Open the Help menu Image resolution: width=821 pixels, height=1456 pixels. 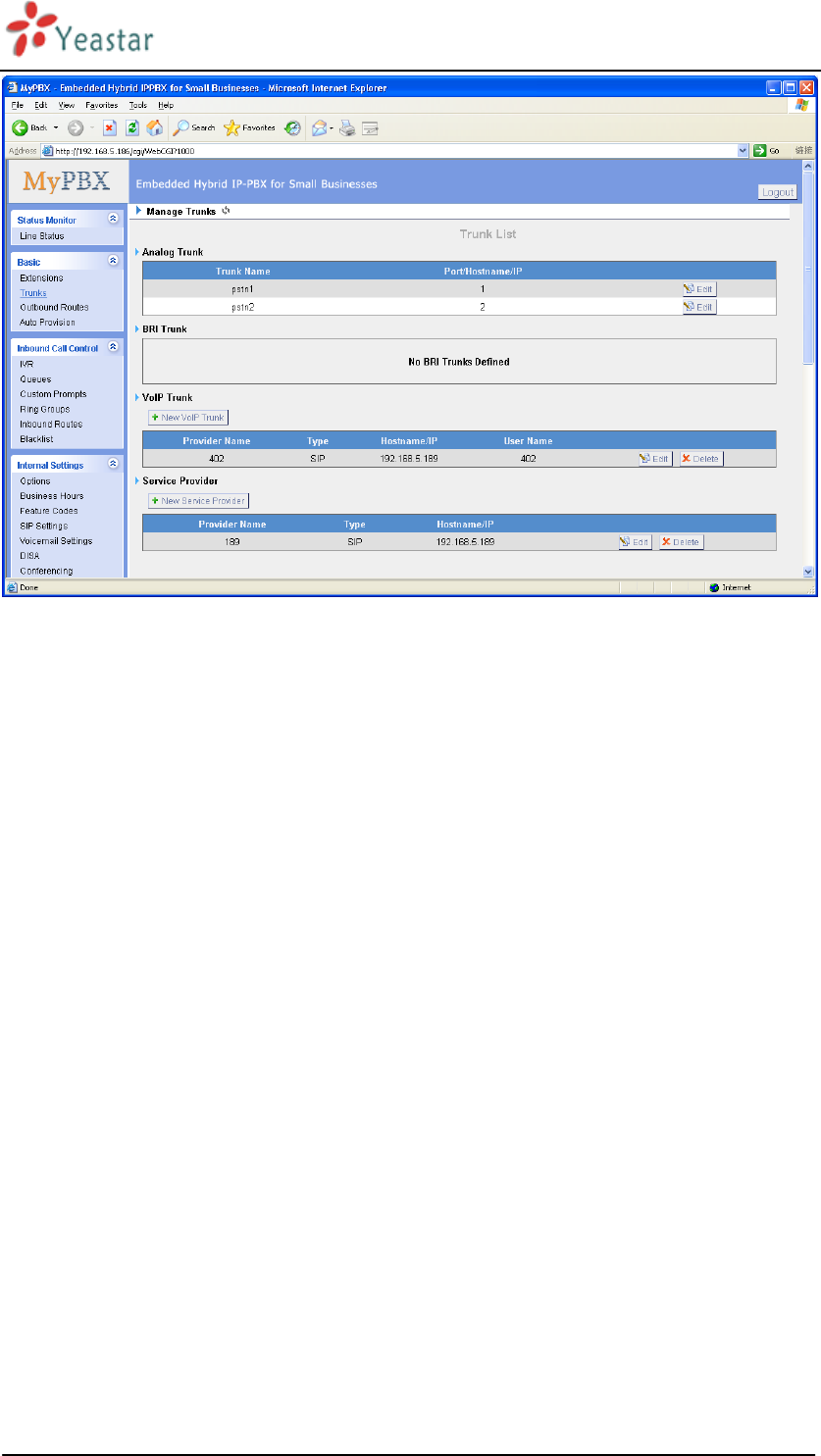pyautogui.click(x=166, y=105)
